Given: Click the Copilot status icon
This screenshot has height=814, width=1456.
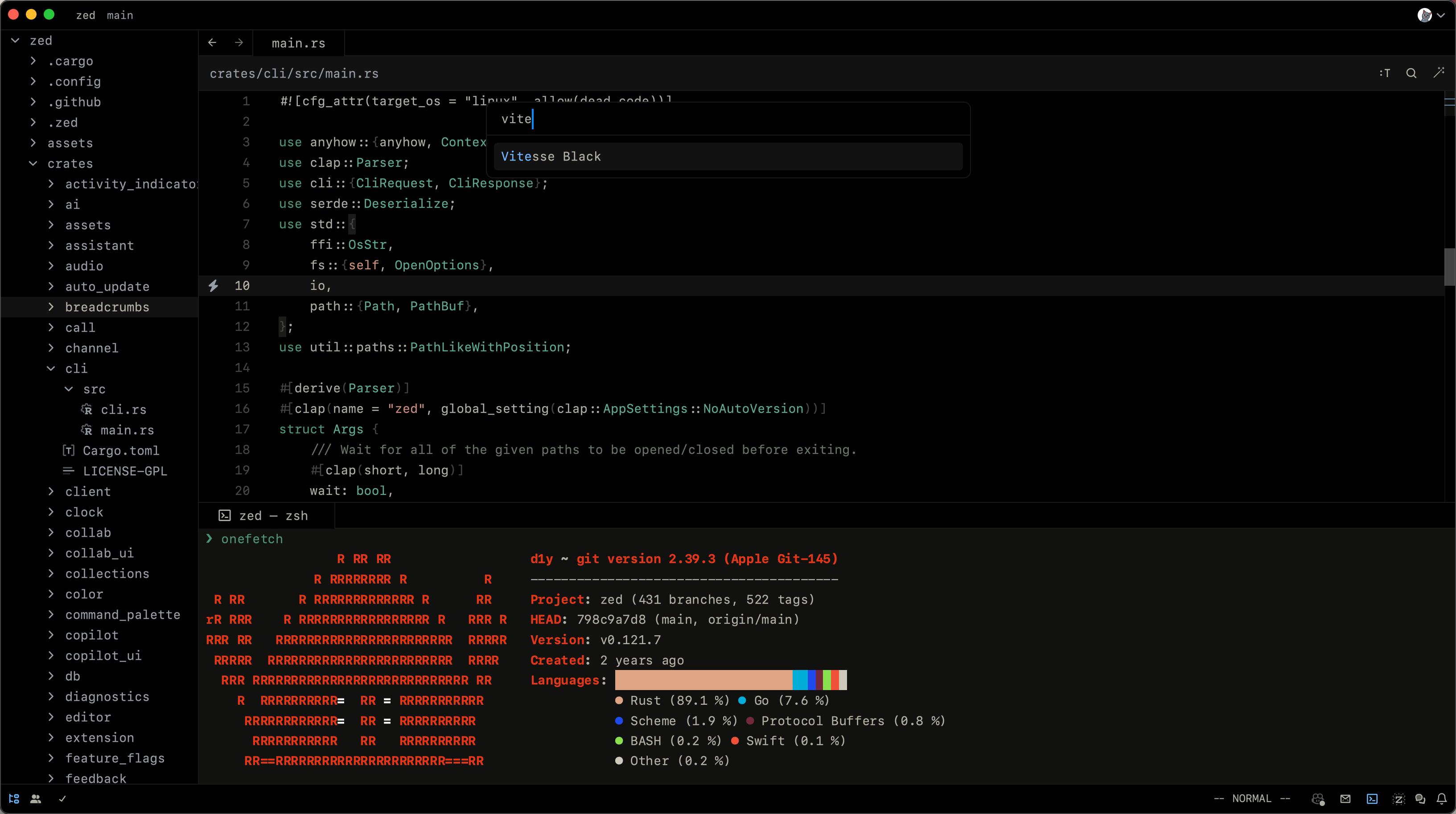Looking at the screenshot, I should coord(1317,799).
